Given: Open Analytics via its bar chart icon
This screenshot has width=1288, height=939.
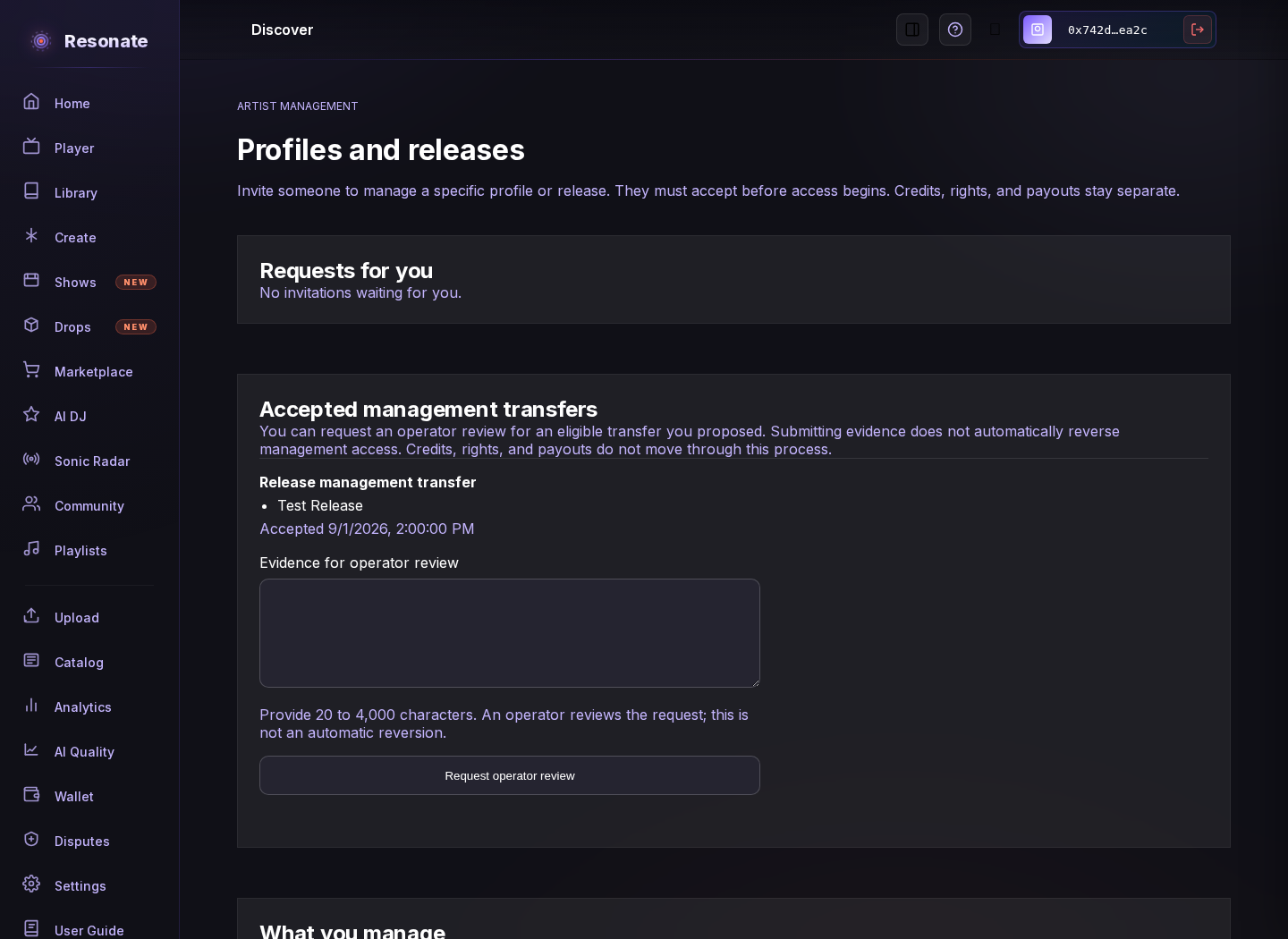Looking at the screenshot, I should (31, 705).
